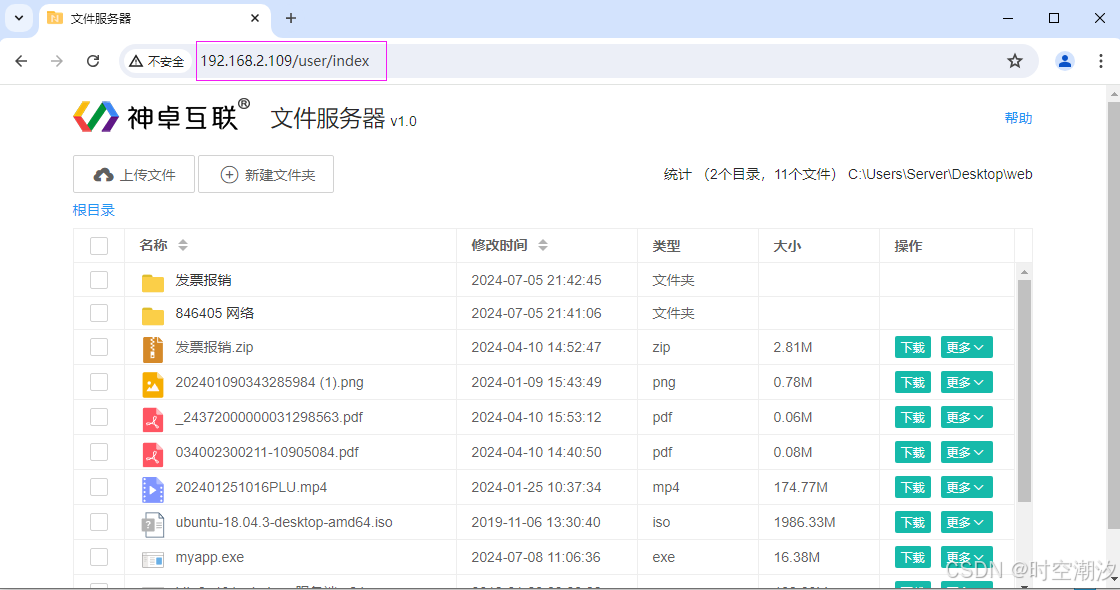Screen dimensions: 1120x590
Task: Click the image icon of the png file
Action: [152, 384]
